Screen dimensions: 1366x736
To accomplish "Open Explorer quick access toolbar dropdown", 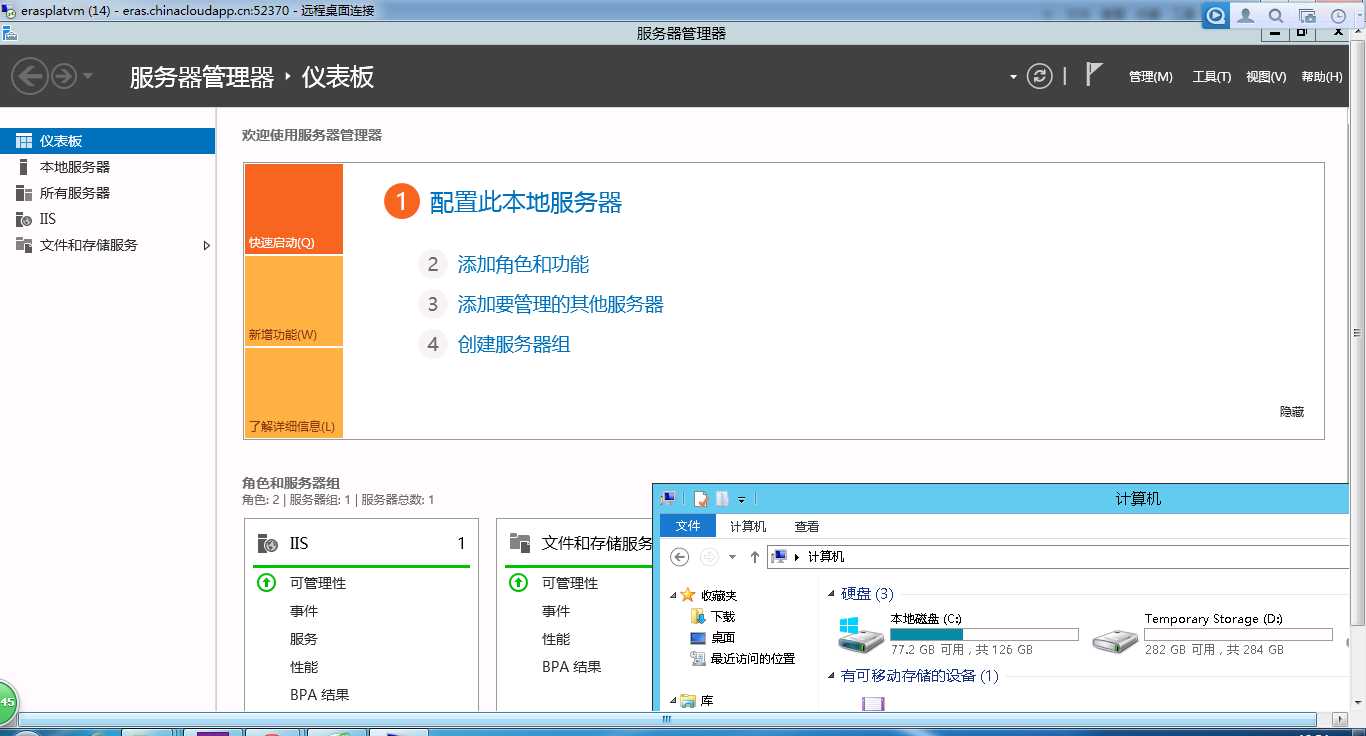I will [x=741, y=499].
